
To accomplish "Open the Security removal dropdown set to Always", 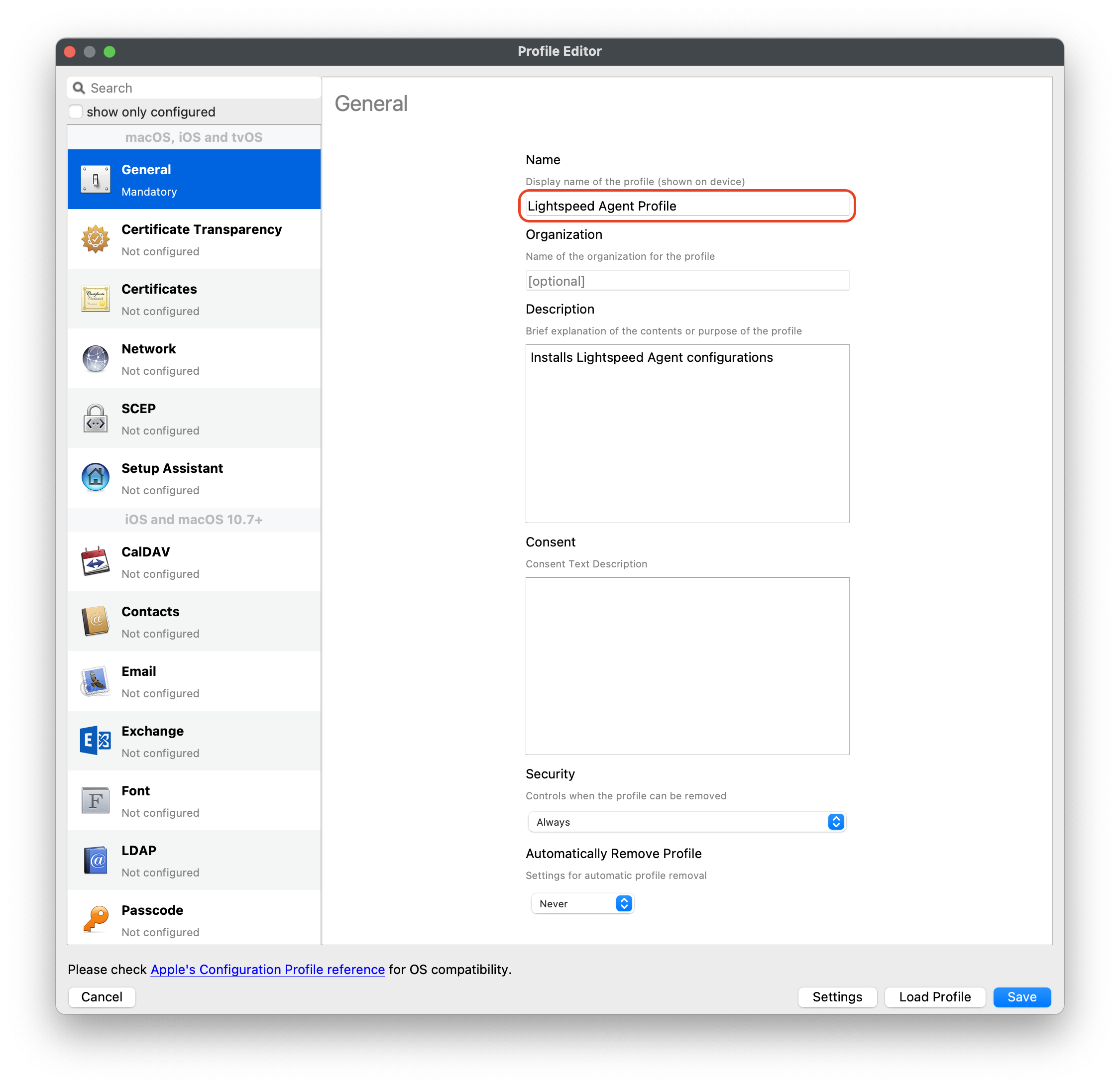I will 687,822.
